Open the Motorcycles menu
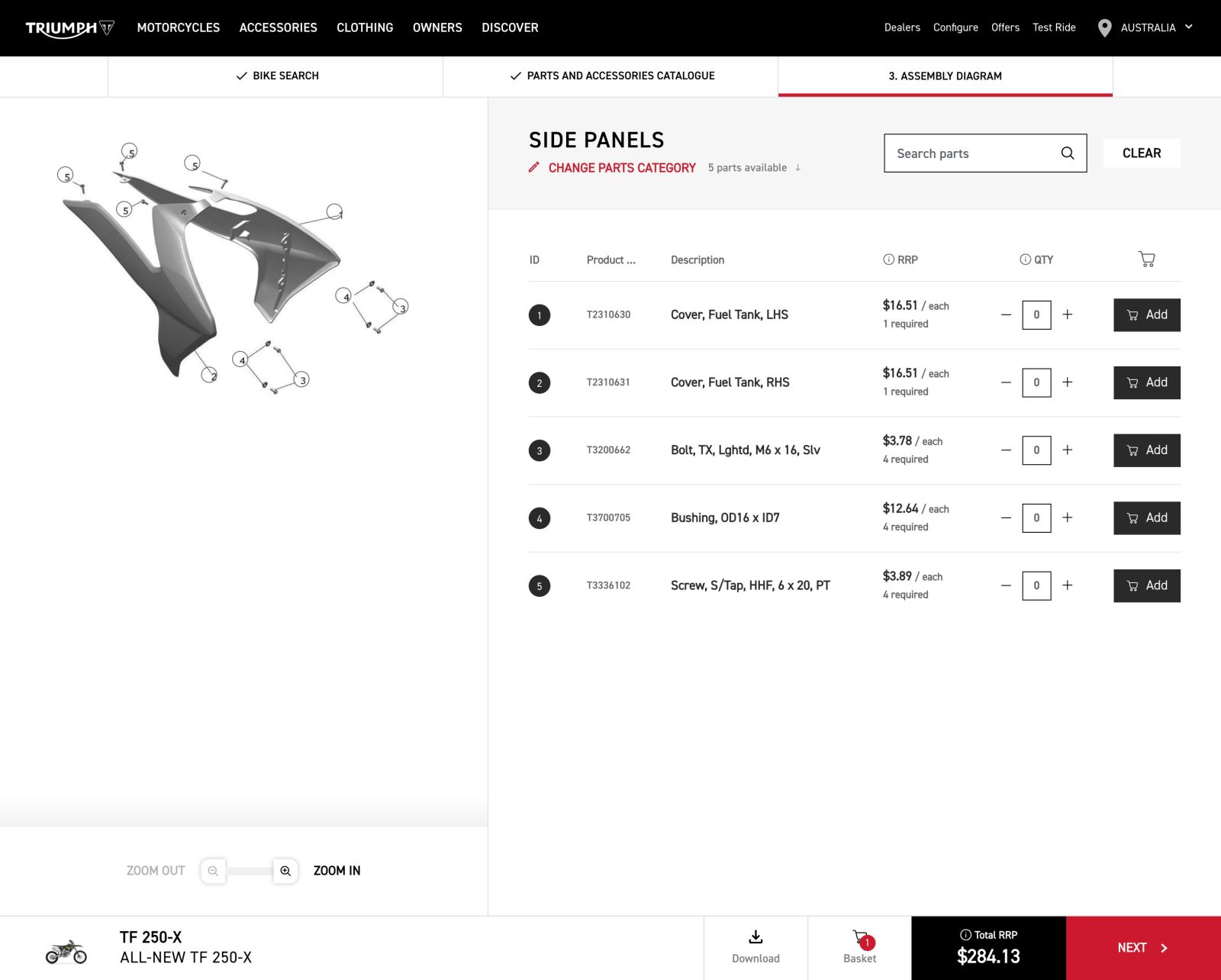 (178, 27)
